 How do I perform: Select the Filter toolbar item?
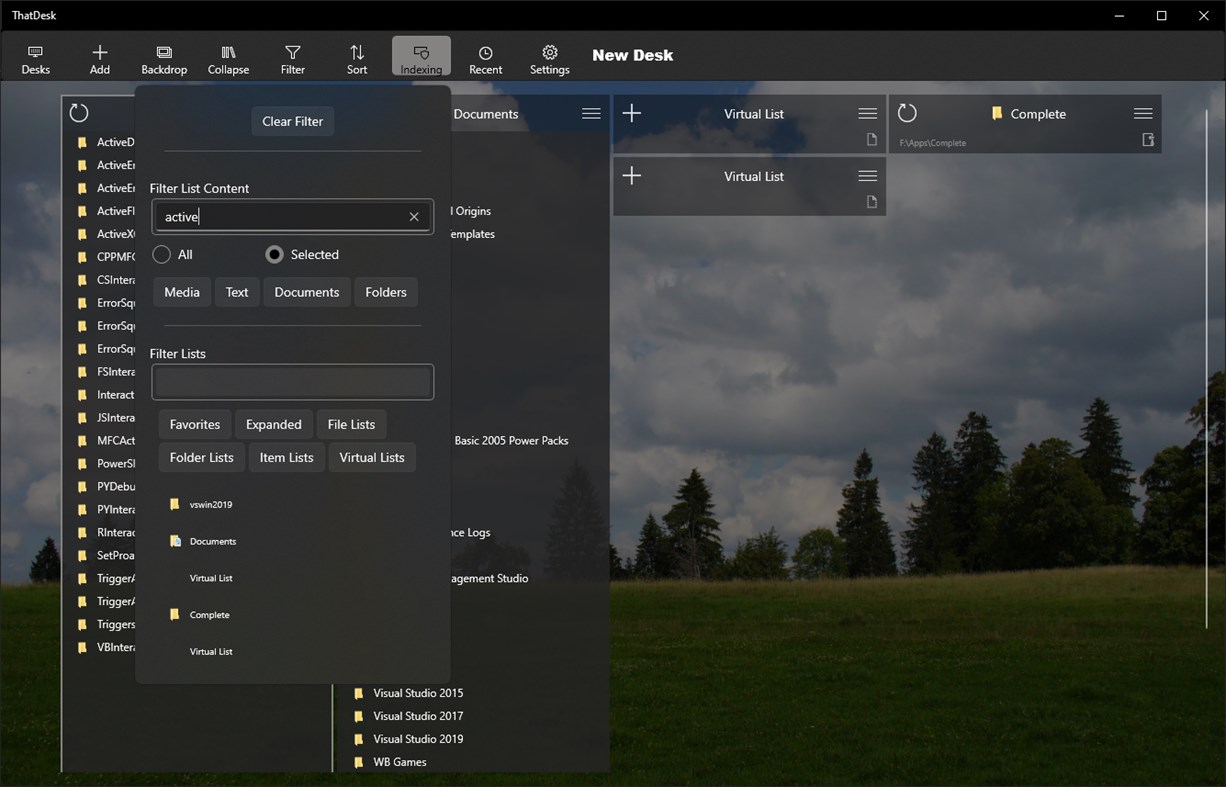pyautogui.click(x=292, y=56)
